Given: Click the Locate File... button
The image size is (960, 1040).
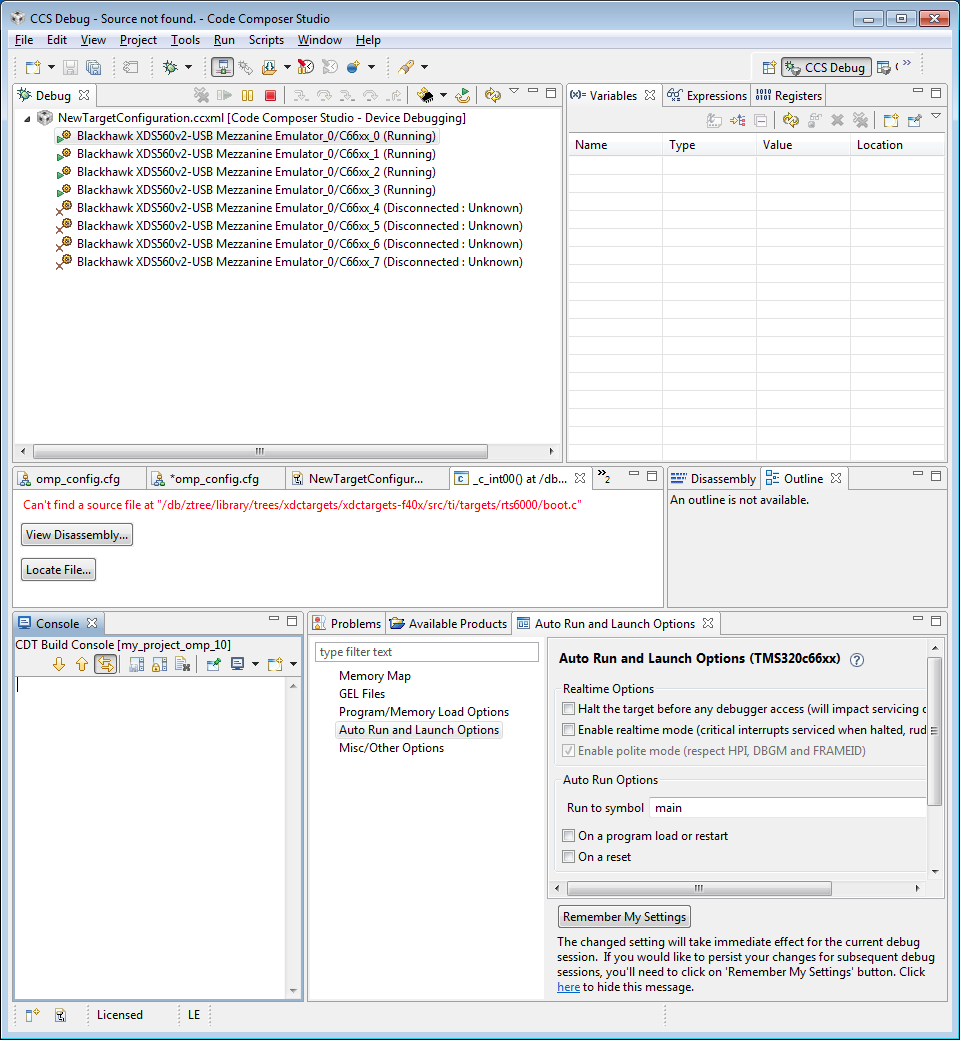Looking at the screenshot, I should pos(58,570).
